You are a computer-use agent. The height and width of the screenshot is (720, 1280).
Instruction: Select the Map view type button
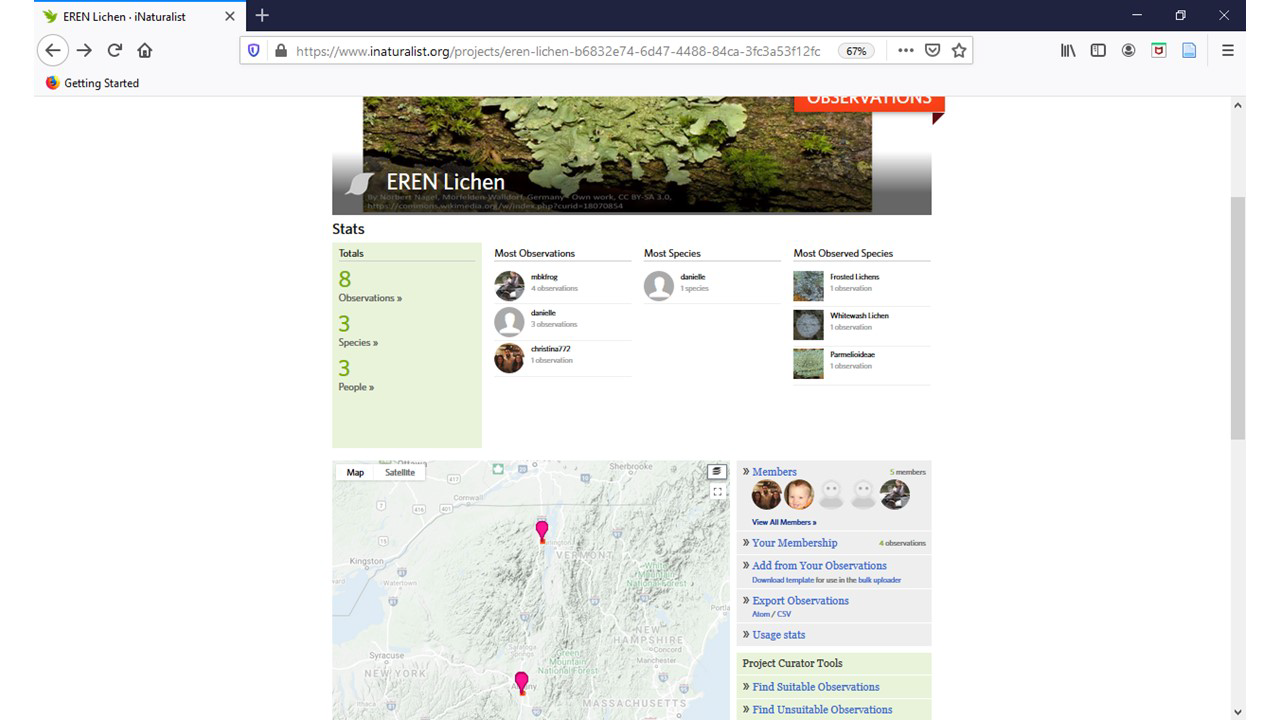click(x=355, y=472)
